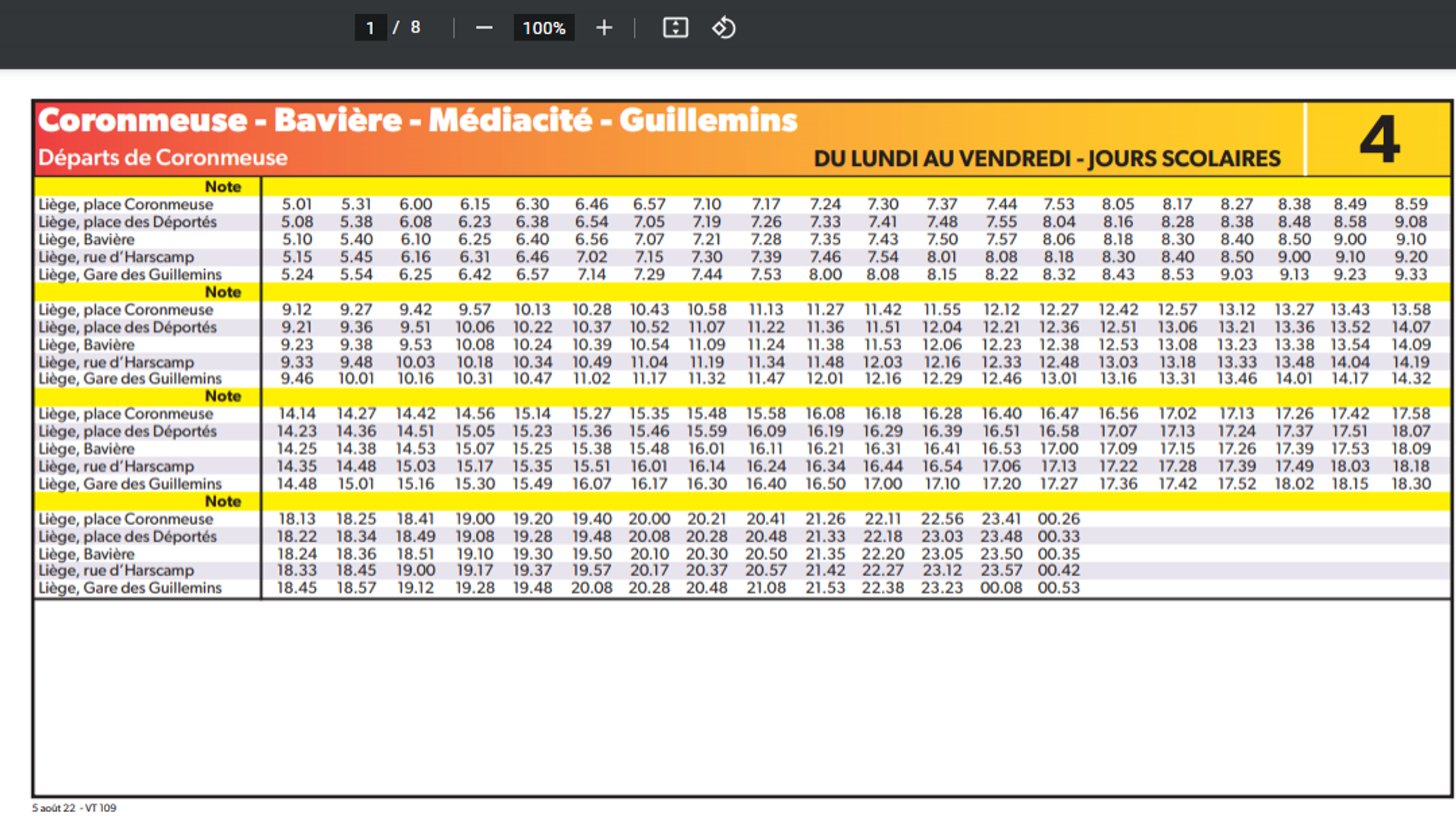Click the 14.32 arrival at Gare des Guillemins
The width and height of the screenshot is (1456, 818).
pos(1411,378)
